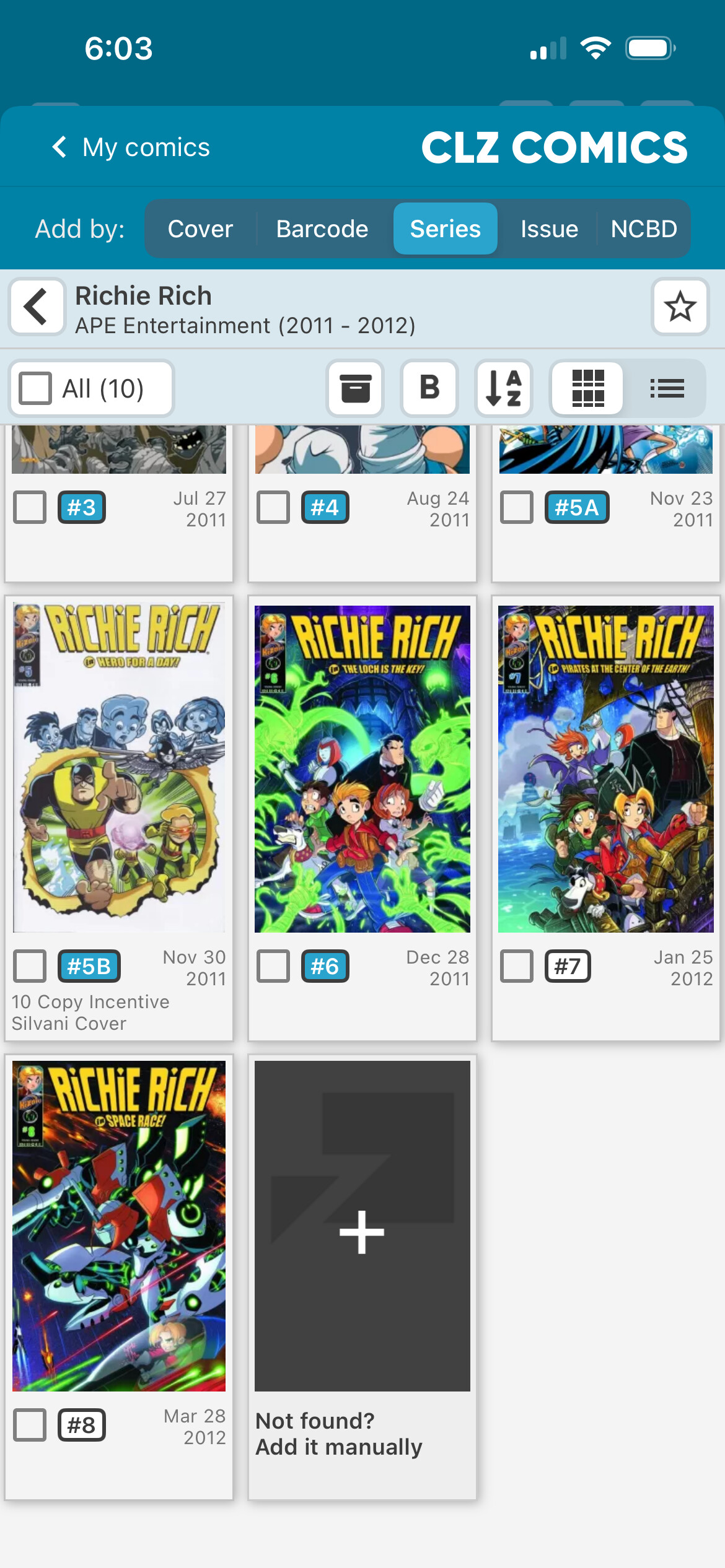Tick the checkbox for issue #5B

(x=30, y=966)
